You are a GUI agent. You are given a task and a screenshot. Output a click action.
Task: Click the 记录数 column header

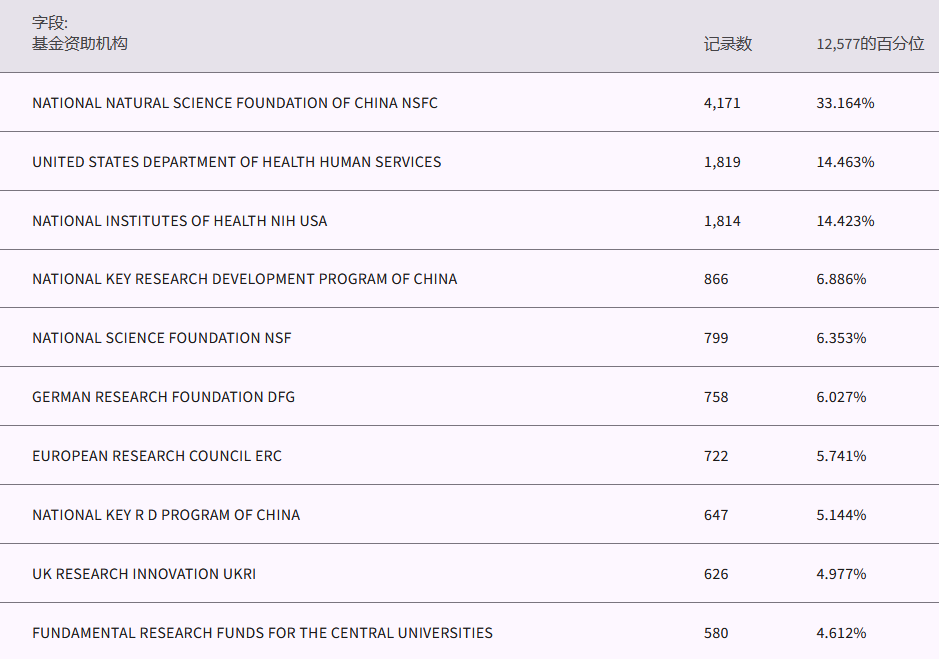(727, 44)
